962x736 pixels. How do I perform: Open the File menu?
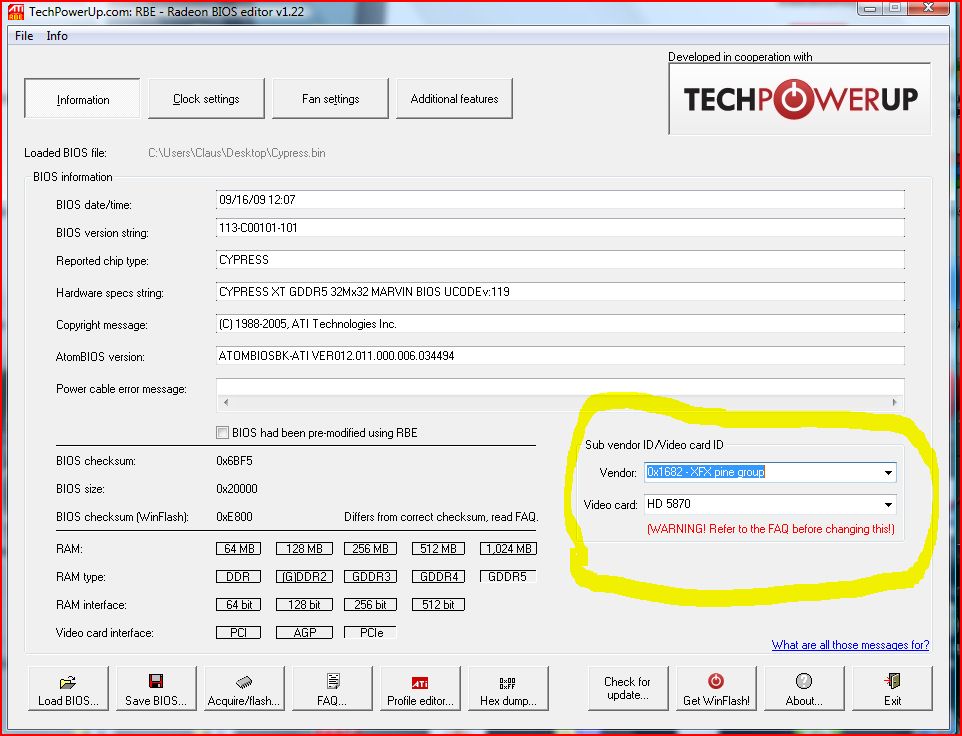(24, 36)
